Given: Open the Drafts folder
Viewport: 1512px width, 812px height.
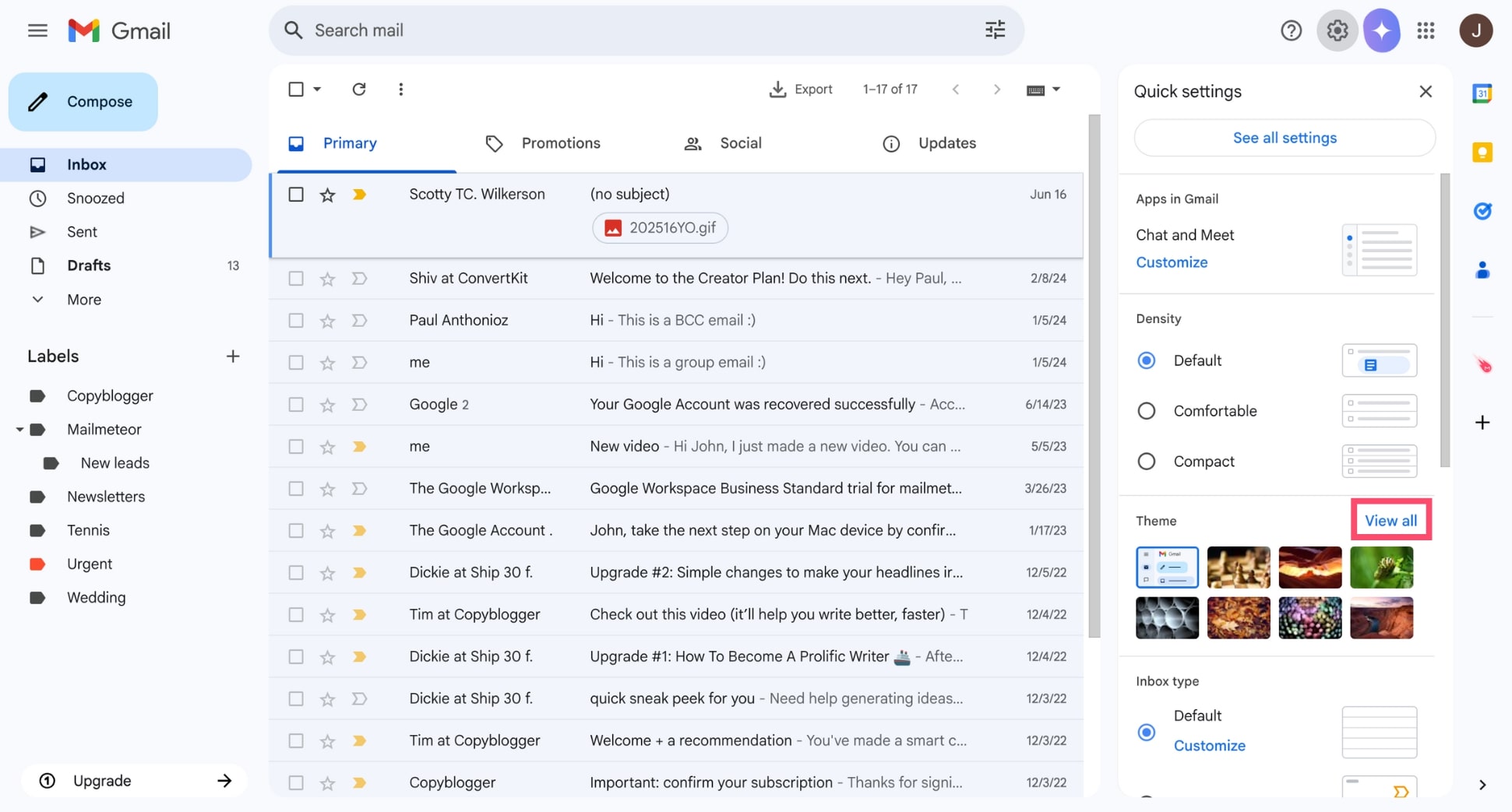Looking at the screenshot, I should [89, 265].
